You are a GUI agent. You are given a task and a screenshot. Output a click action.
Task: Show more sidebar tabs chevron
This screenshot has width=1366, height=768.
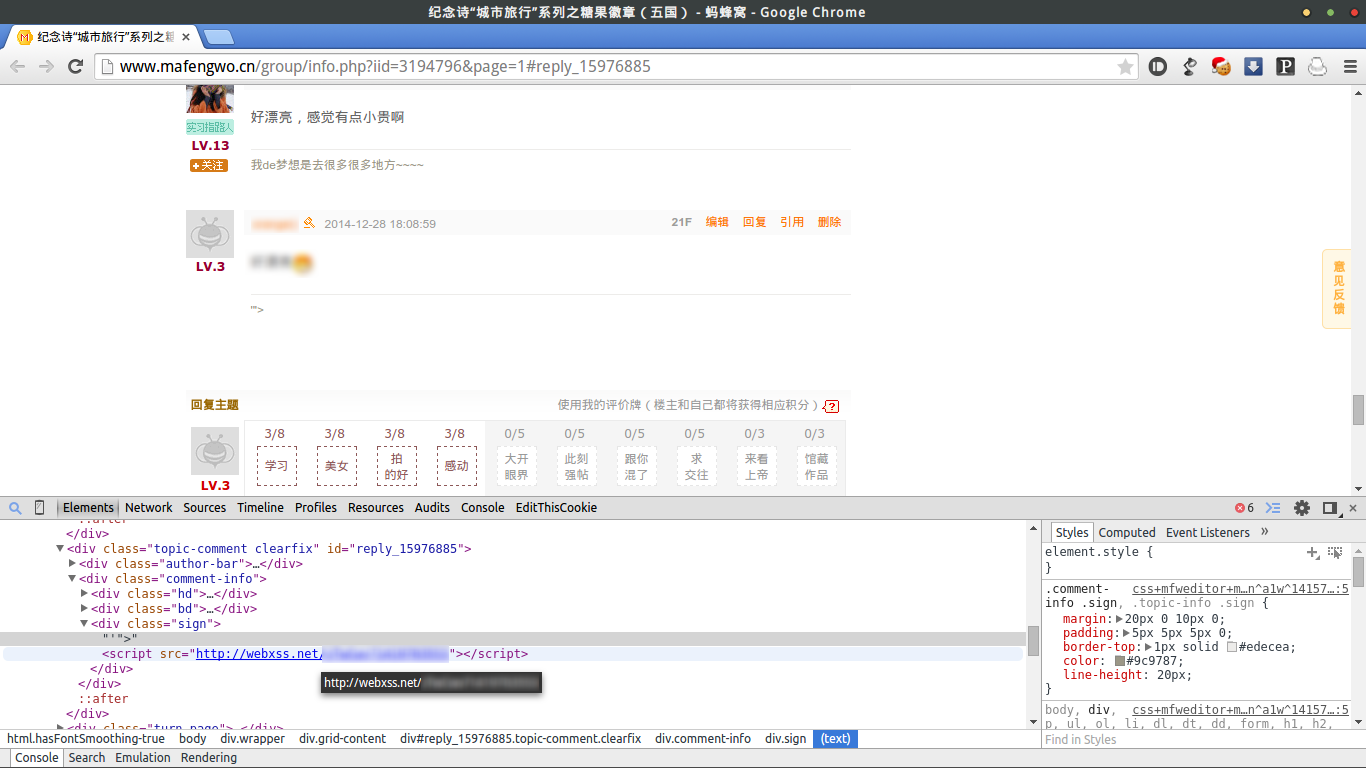(1264, 532)
